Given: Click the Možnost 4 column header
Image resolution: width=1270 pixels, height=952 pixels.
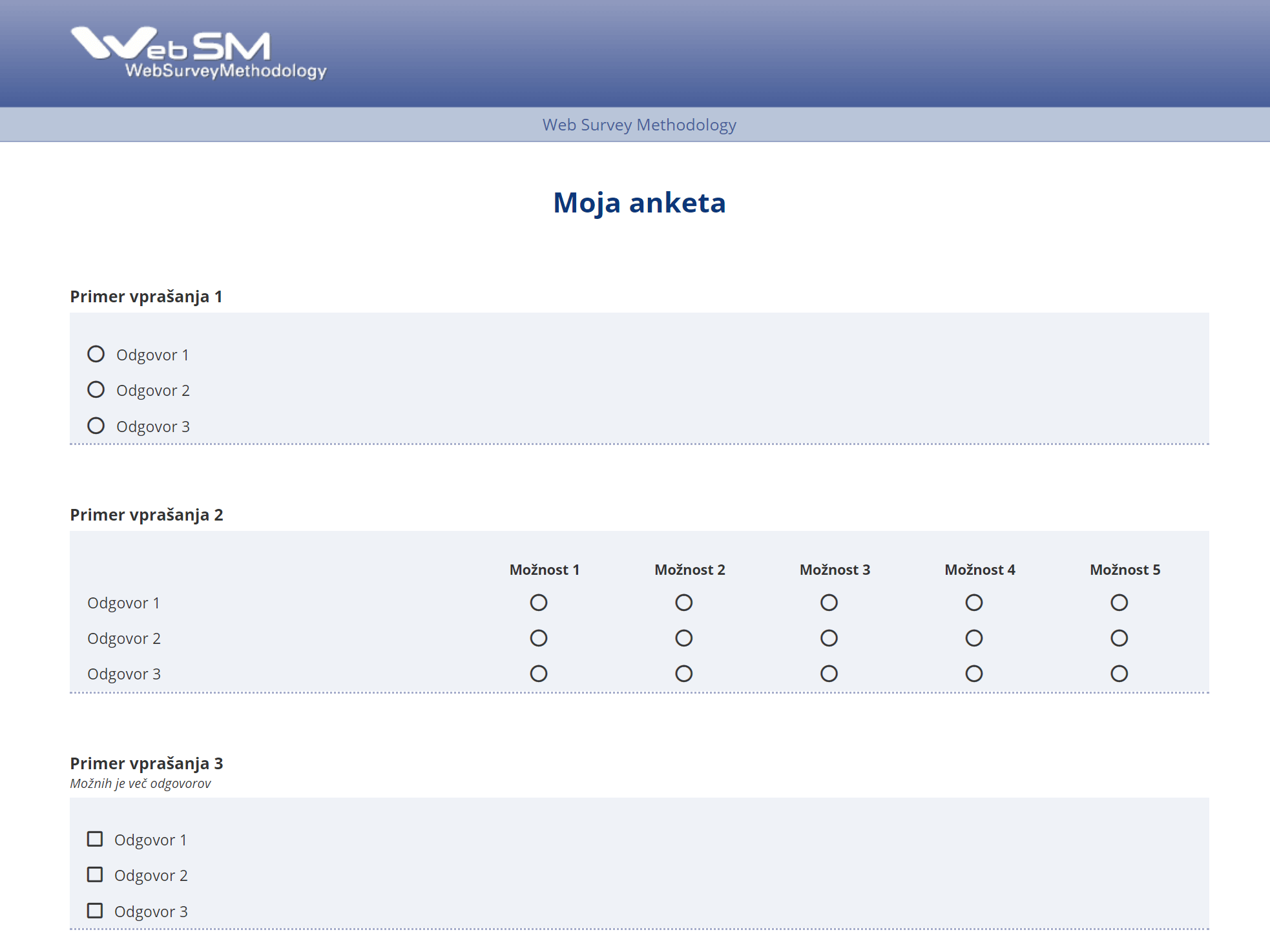Looking at the screenshot, I should [x=980, y=570].
